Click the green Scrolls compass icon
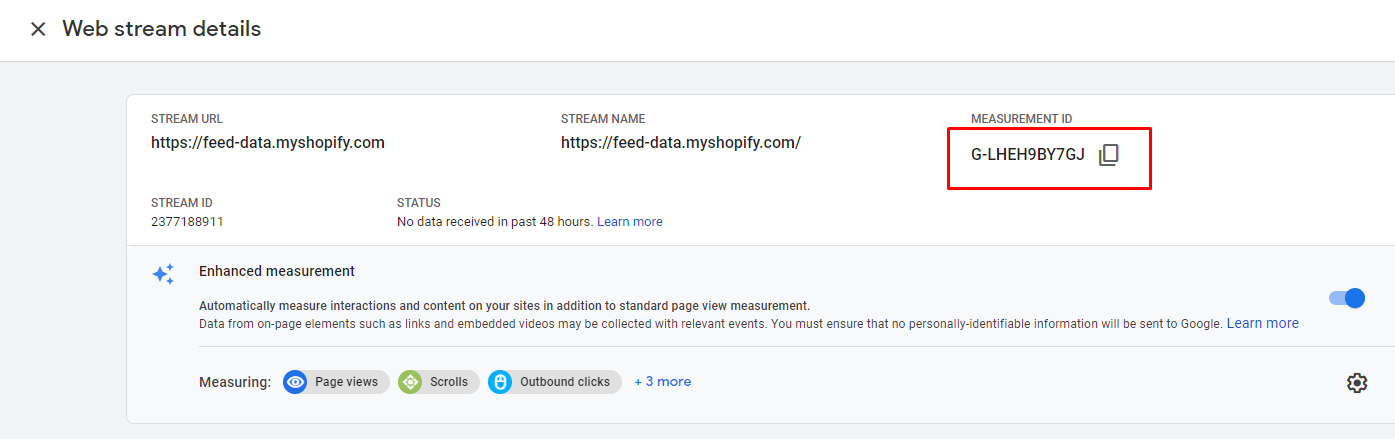This screenshot has width=1395, height=439. [x=410, y=382]
